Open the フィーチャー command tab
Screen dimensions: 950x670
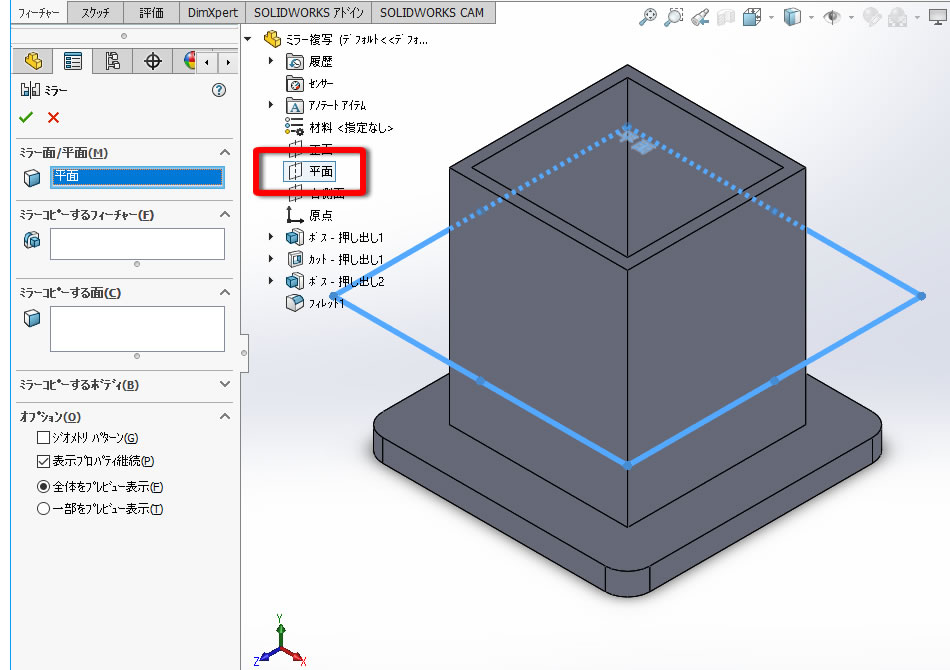(39, 13)
